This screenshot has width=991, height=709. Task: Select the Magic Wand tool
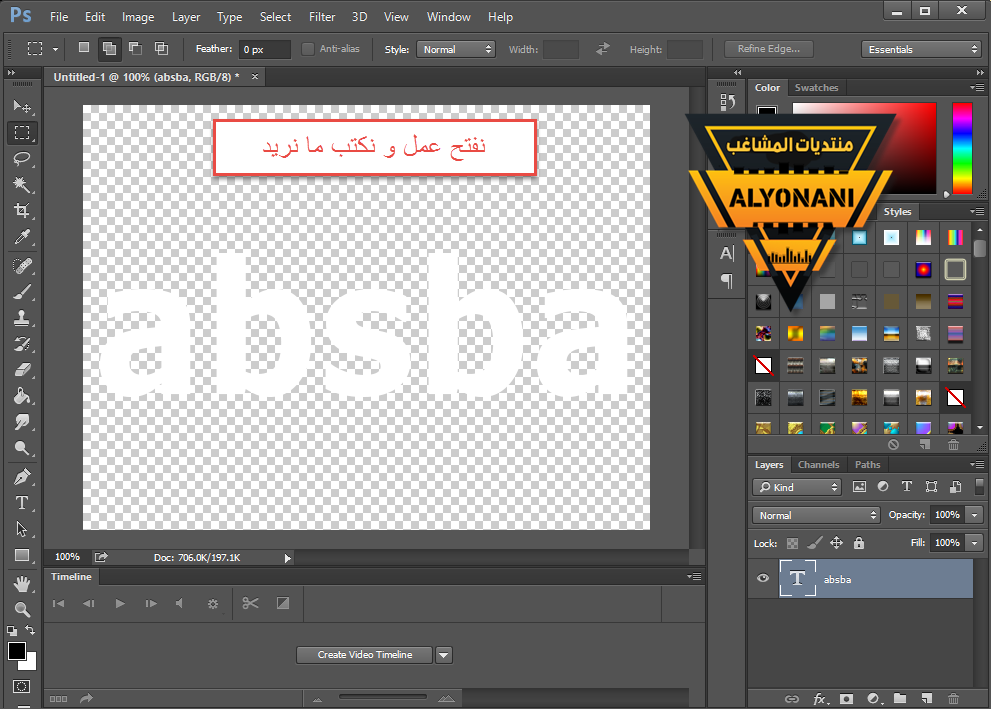point(22,185)
